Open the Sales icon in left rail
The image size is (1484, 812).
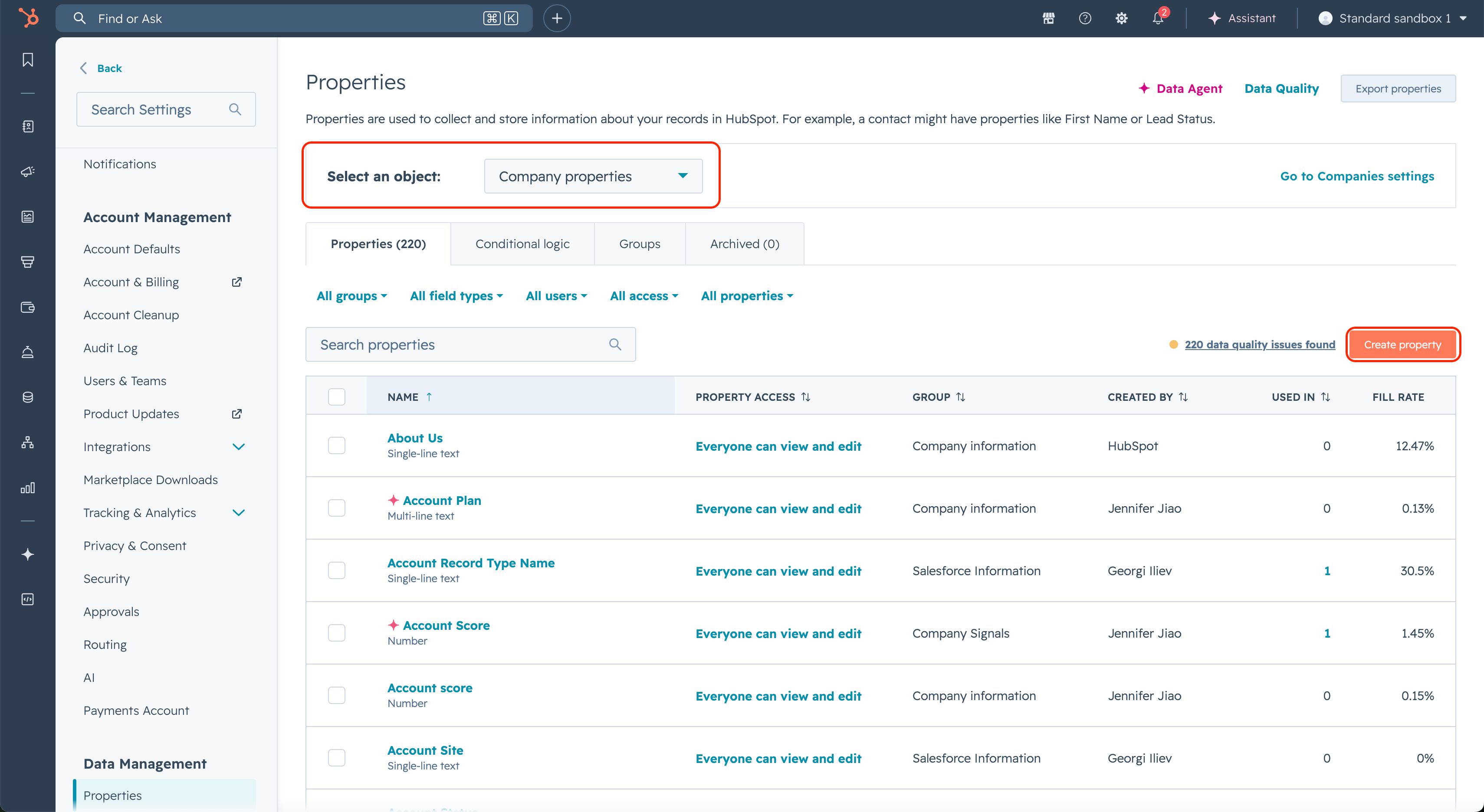[28, 262]
